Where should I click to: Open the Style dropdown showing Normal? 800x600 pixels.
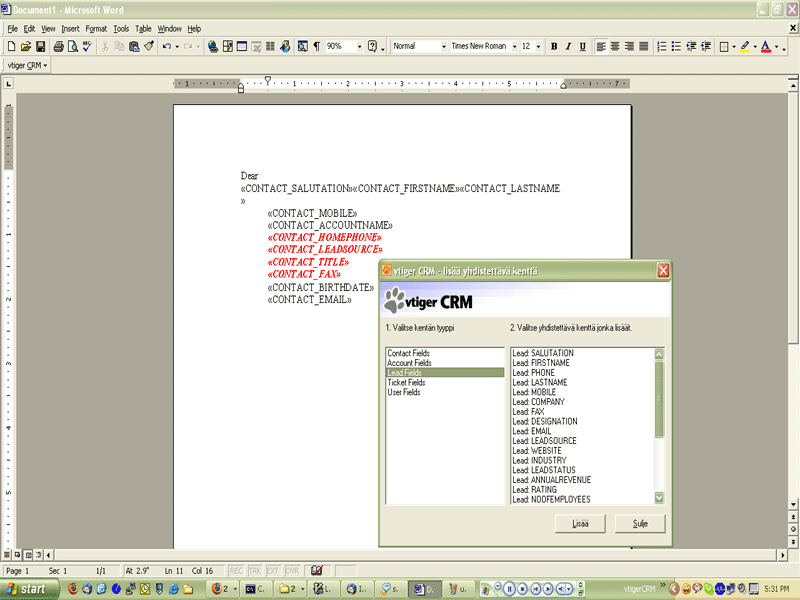click(443, 46)
